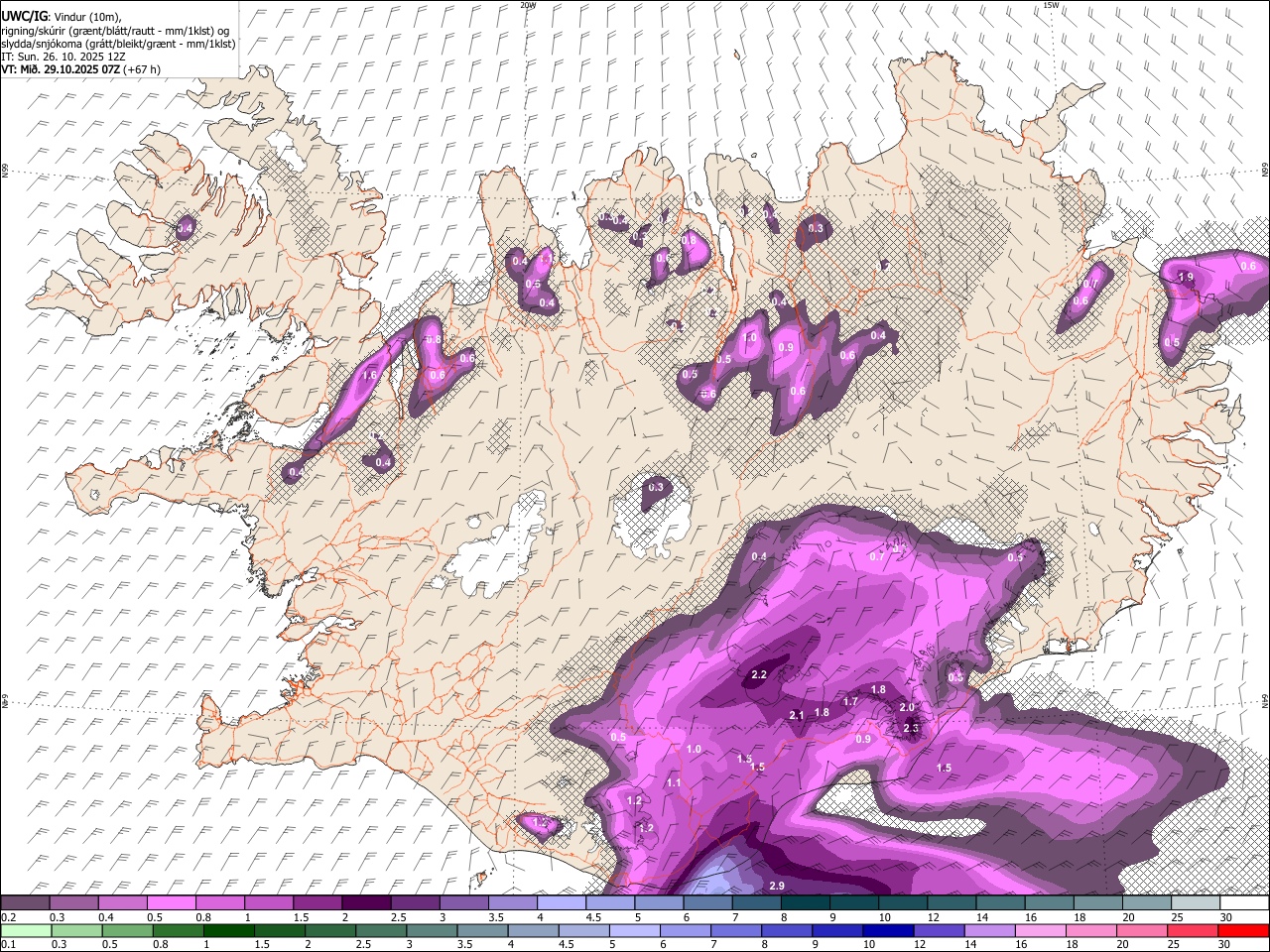Image resolution: width=1270 pixels, height=952 pixels.
Task: Click the '2.9' value near the bottom coast
Action: point(777,886)
